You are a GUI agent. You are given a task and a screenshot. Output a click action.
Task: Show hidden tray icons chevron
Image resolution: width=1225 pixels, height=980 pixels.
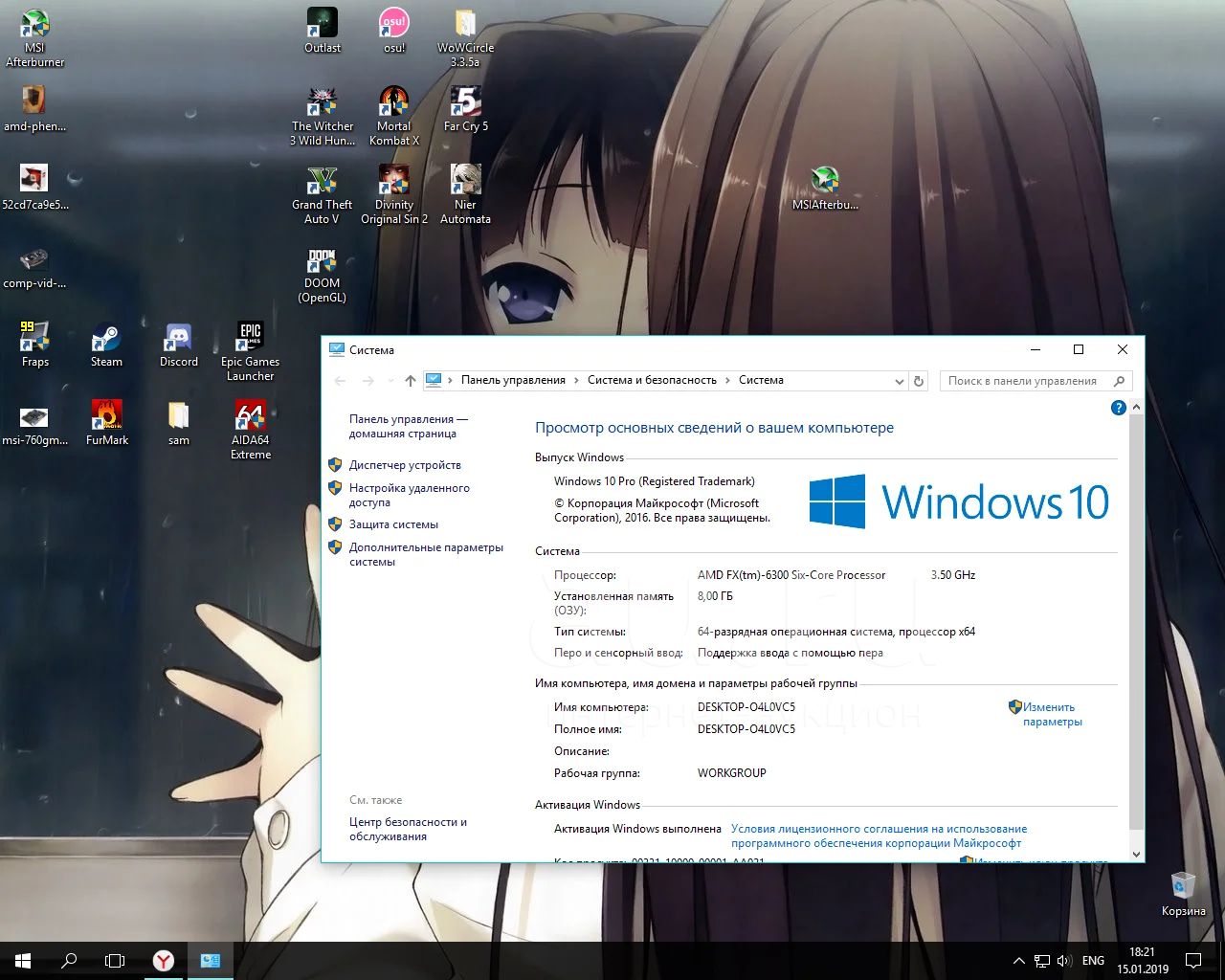[1018, 960]
